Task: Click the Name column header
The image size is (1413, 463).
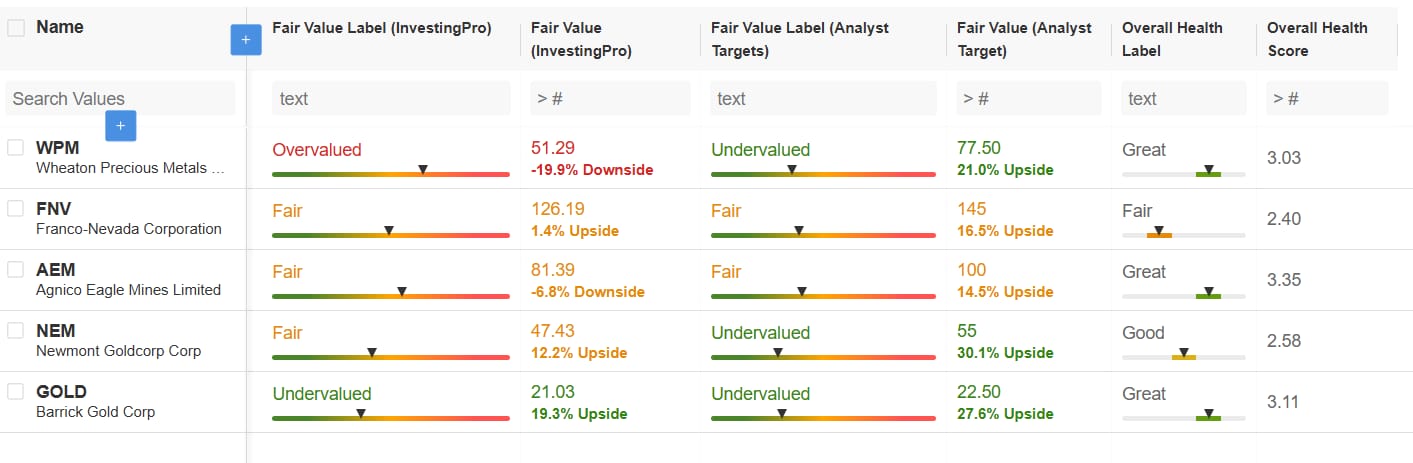Action: pyautogui.click(x=60, y=27)
